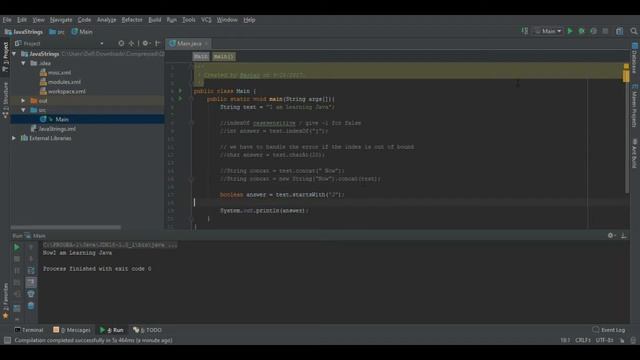640x360 pixels.
Task: Change CRLF line separator in status bar
Action: 583,340
